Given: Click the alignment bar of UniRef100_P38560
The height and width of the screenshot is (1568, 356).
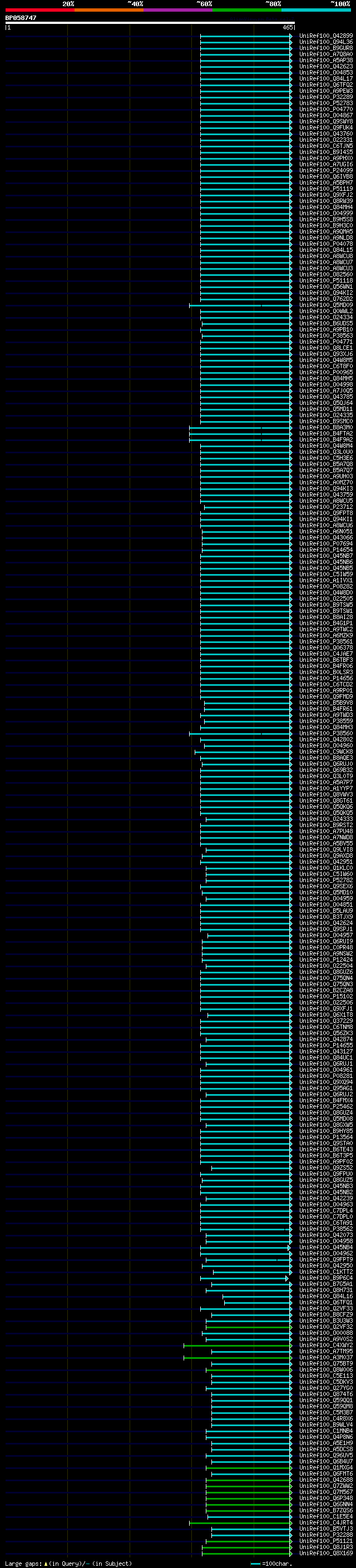Looking at the screenshot, I should point(240,734).
